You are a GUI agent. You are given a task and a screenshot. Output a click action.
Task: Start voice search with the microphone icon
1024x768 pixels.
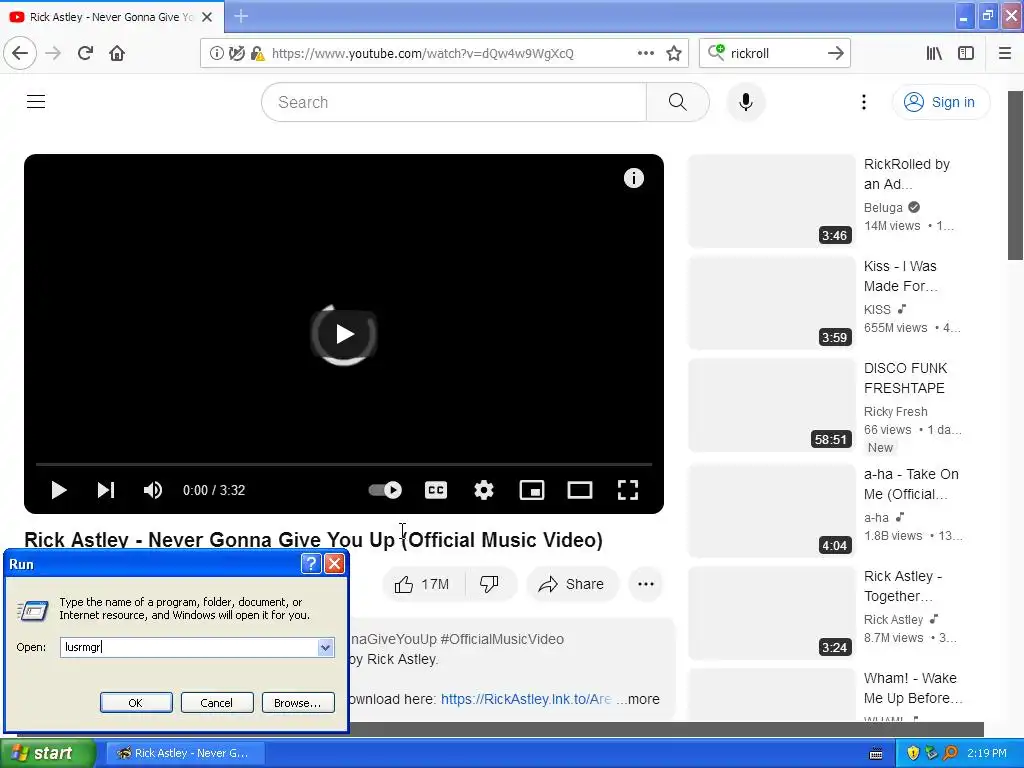(x=746, y=102)
